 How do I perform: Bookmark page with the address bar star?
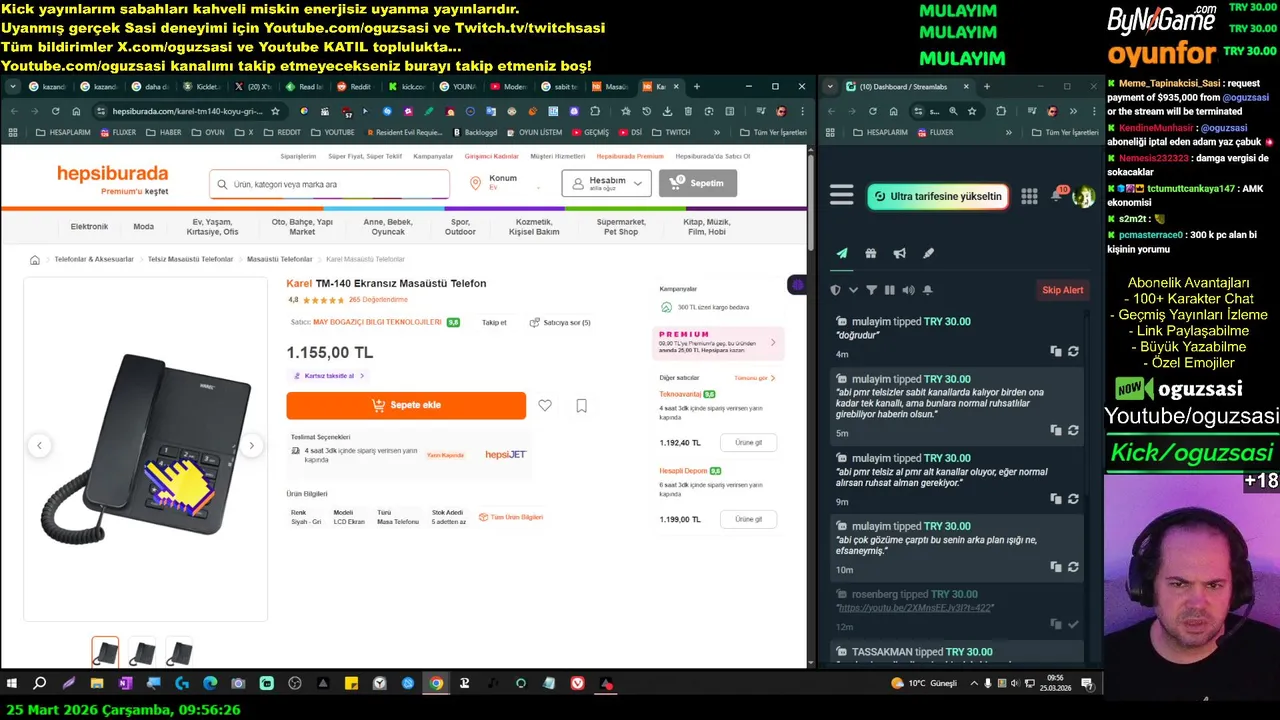[x=275, y=111]
